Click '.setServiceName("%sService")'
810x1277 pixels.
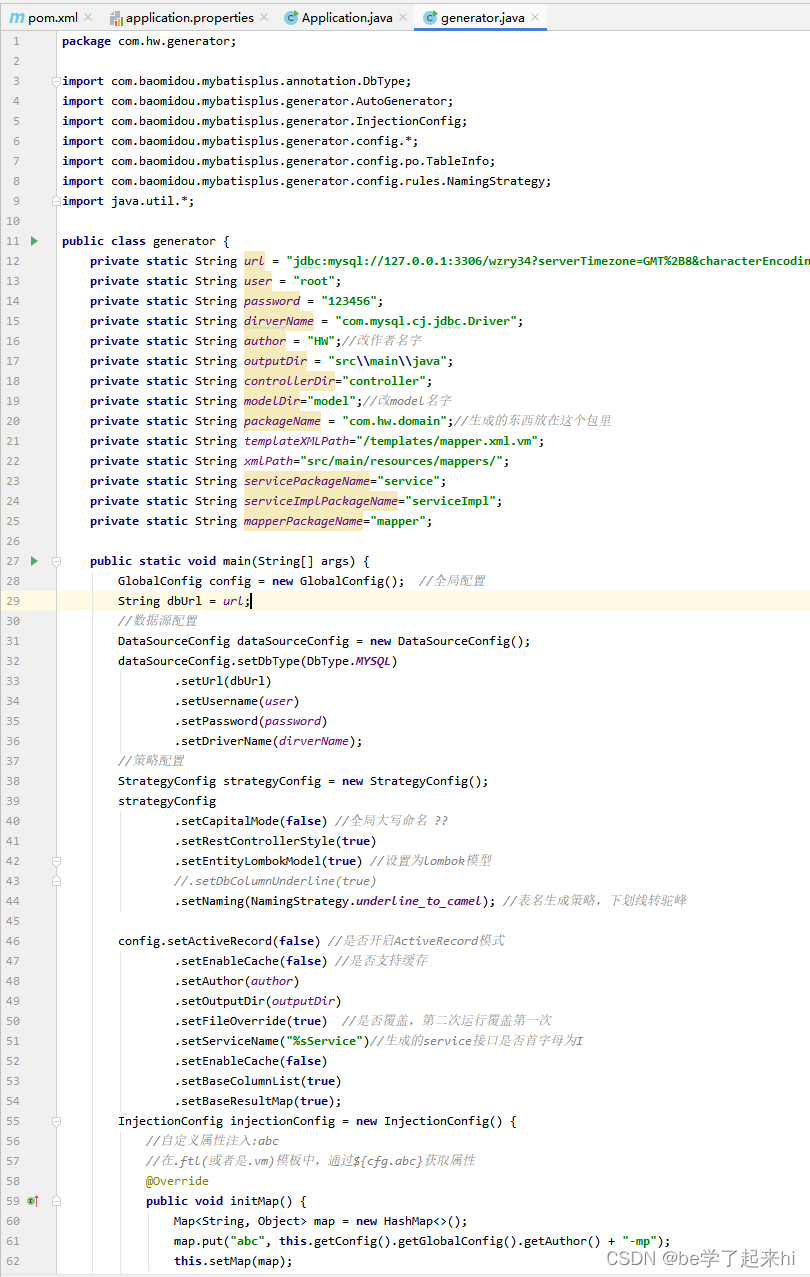click(272, 1041)
